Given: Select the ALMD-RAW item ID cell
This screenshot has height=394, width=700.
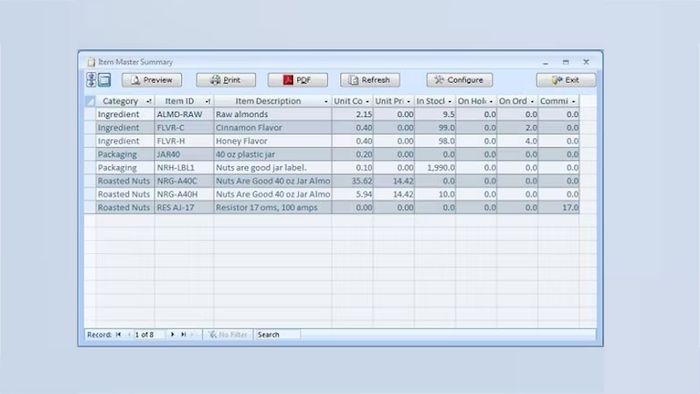Looking at the screenshot, I should click(184, 114).
